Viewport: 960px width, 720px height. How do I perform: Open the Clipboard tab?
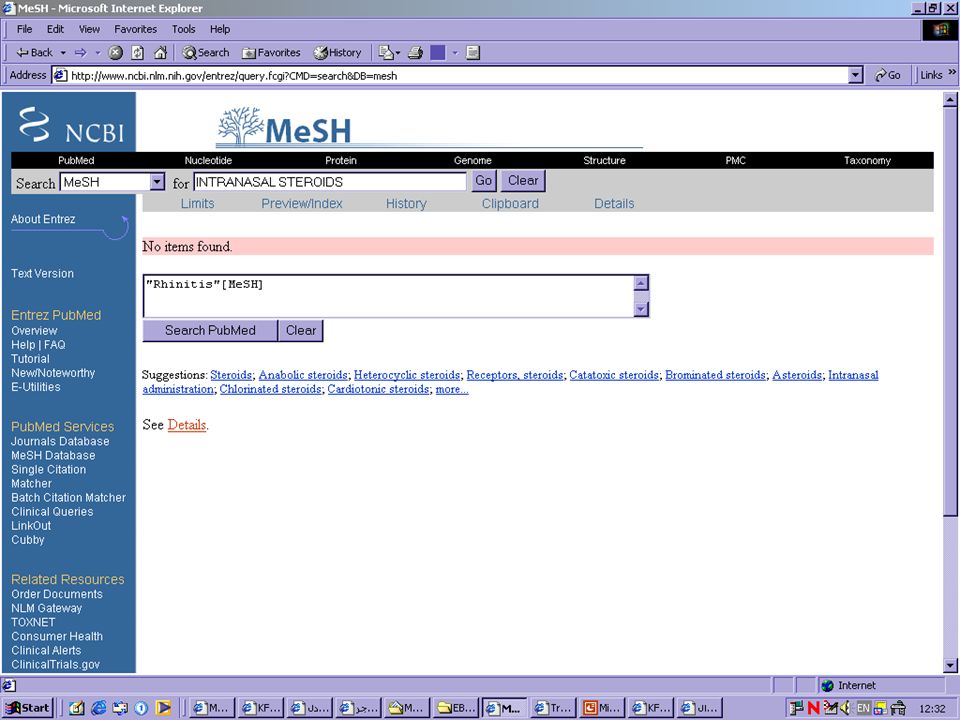click(510, 203)
